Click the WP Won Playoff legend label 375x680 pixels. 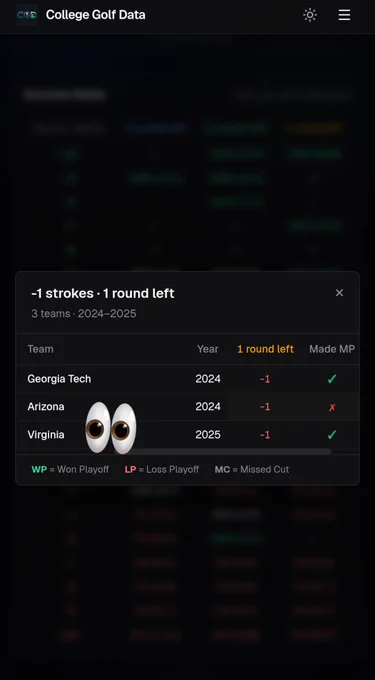pyautogui.click(x=70, y=470)
